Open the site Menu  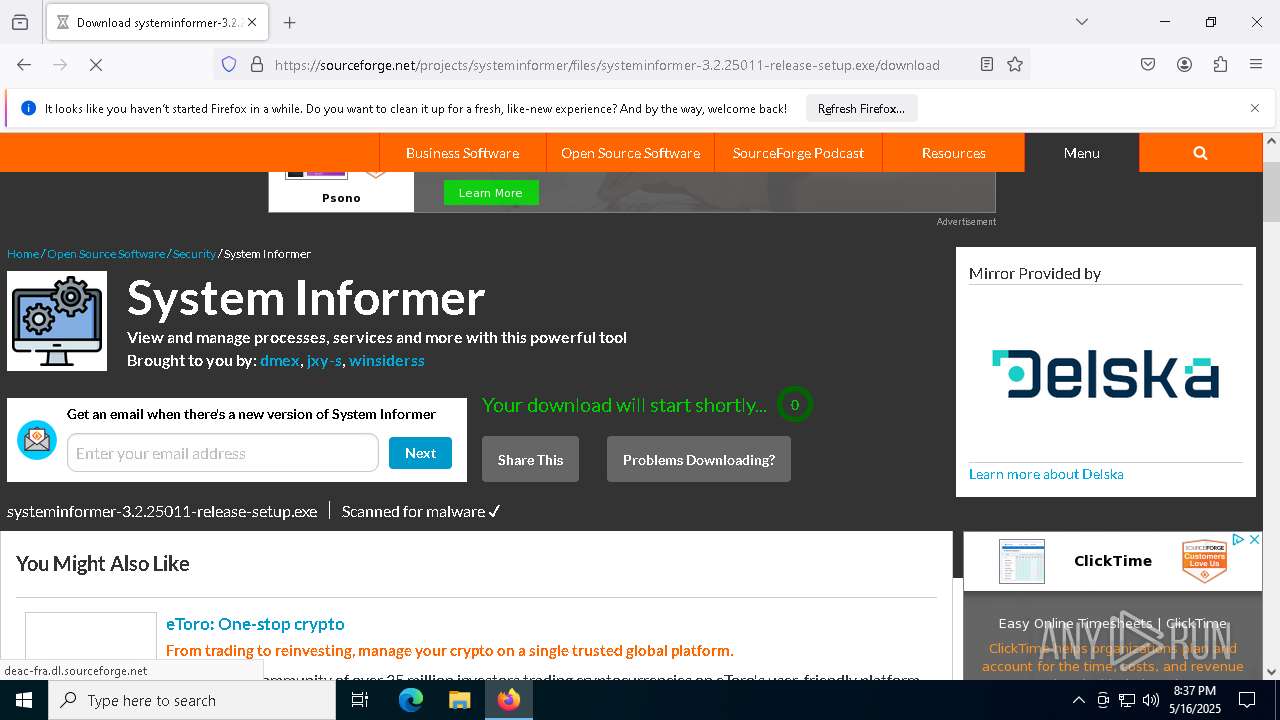pyautogui.click(x=1081, y=153)
